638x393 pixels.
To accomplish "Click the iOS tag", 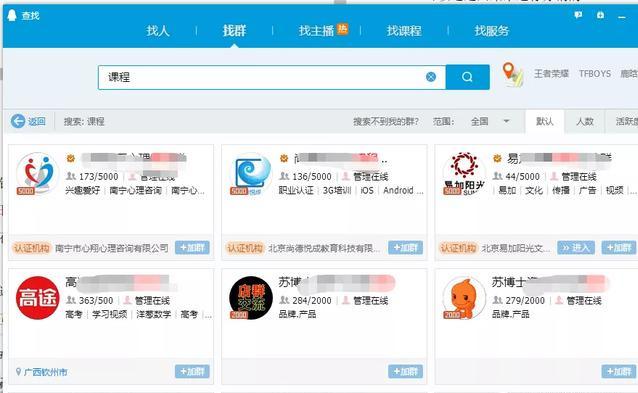I will tap(367, 190).
